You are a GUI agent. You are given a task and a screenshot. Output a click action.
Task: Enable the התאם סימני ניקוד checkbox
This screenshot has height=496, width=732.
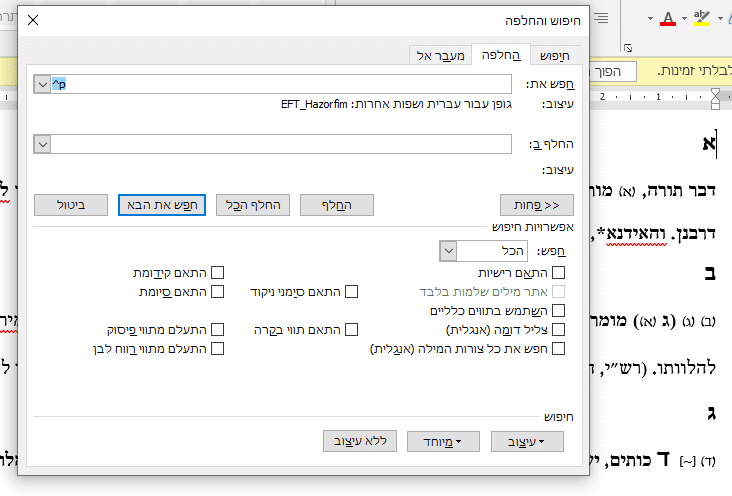point(351,292)
